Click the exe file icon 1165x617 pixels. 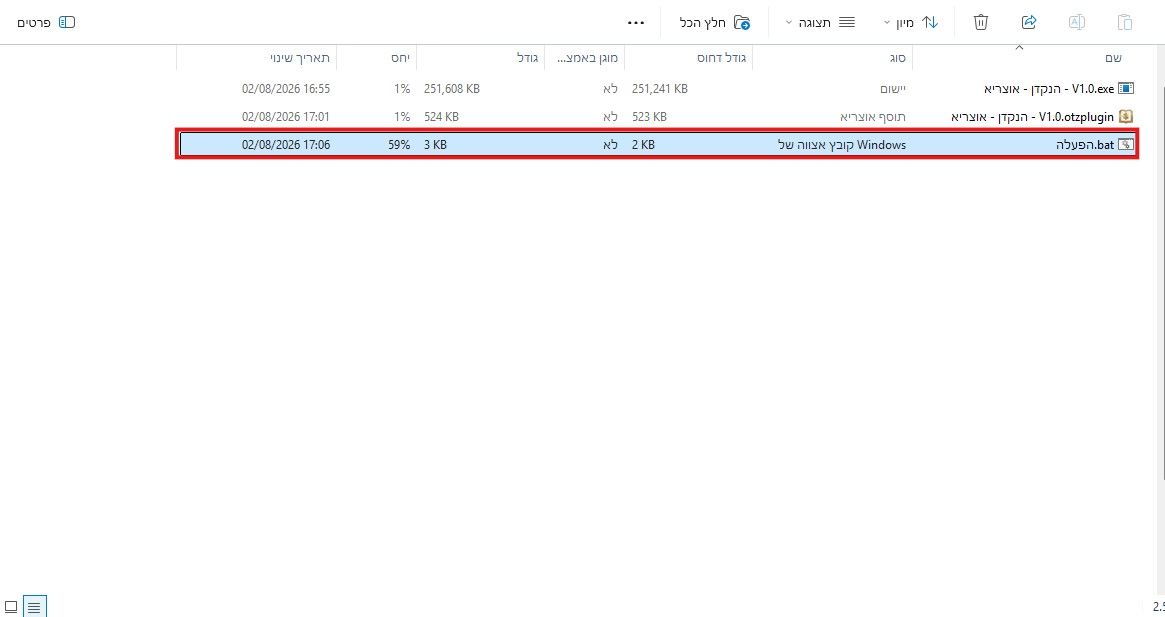pyautogui.click(x=1126, y=88)
